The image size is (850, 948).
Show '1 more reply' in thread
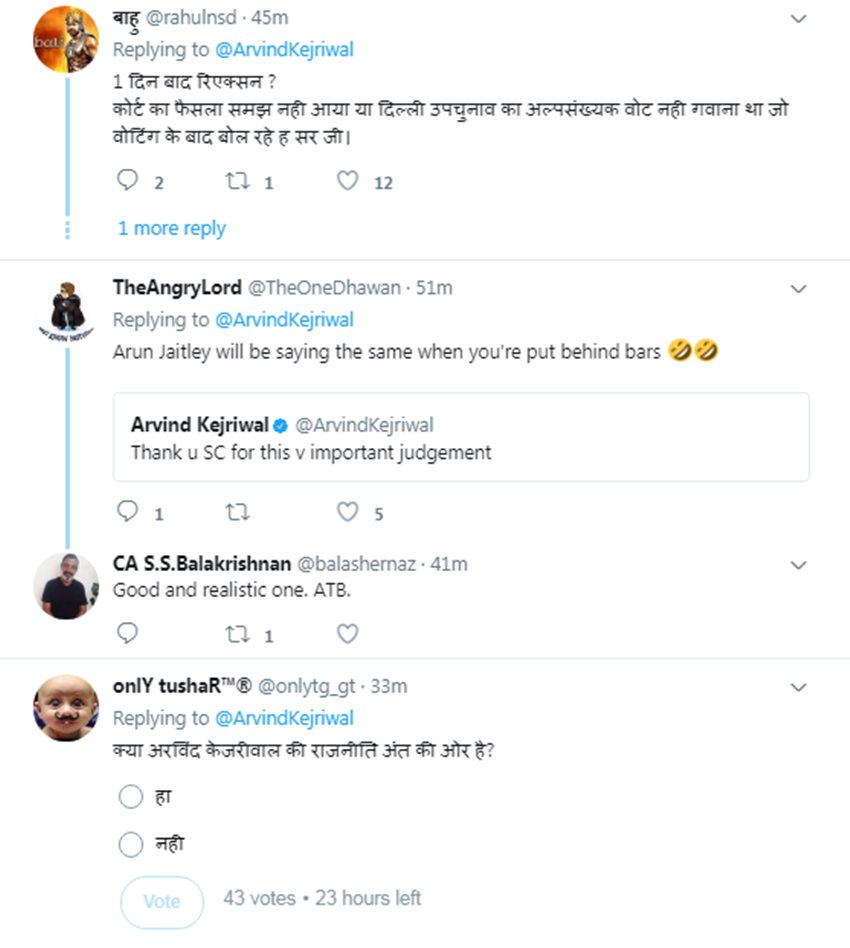tap(172, 228)
